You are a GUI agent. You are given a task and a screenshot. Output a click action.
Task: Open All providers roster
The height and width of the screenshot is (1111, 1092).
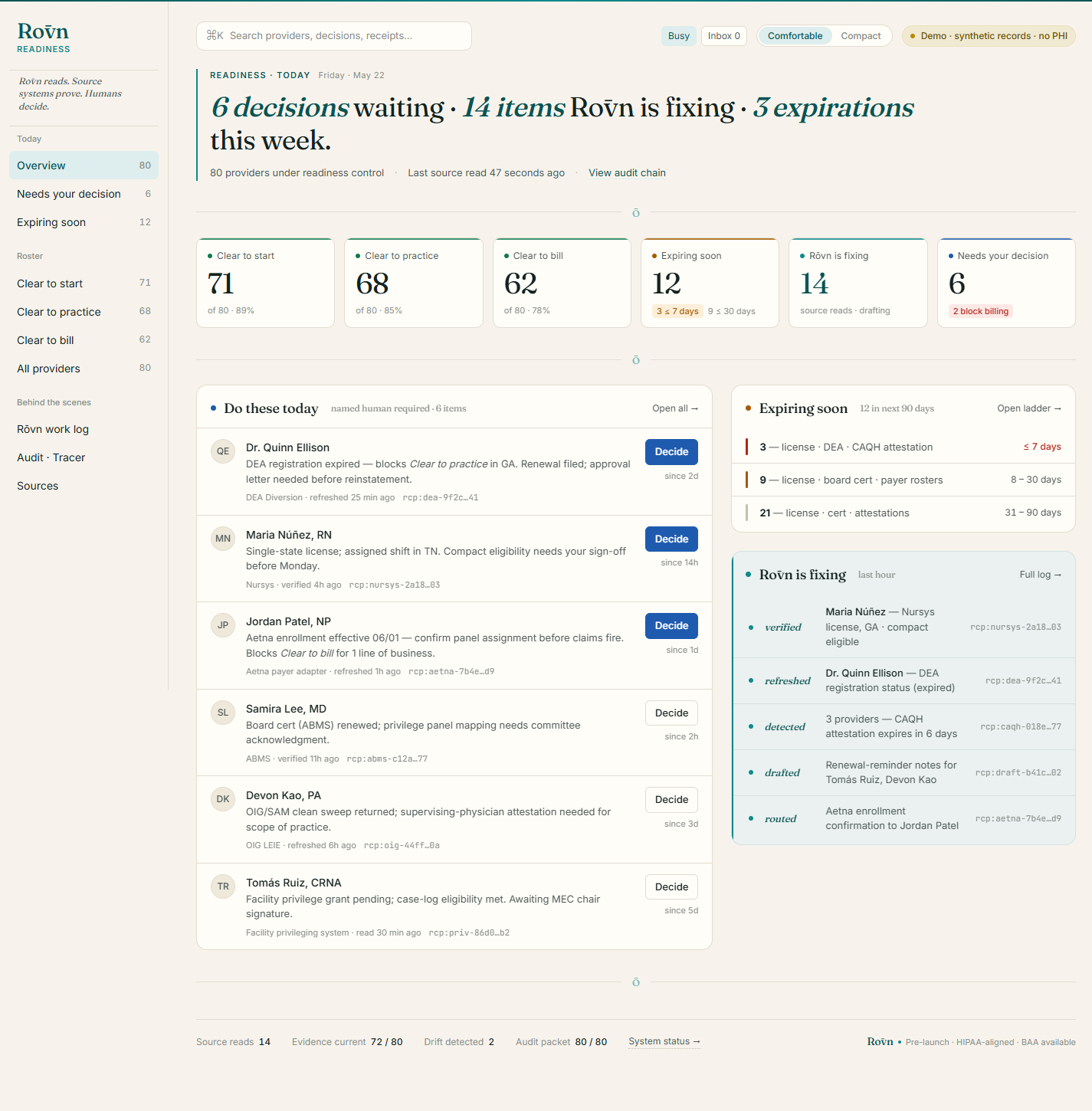[84, 369]
